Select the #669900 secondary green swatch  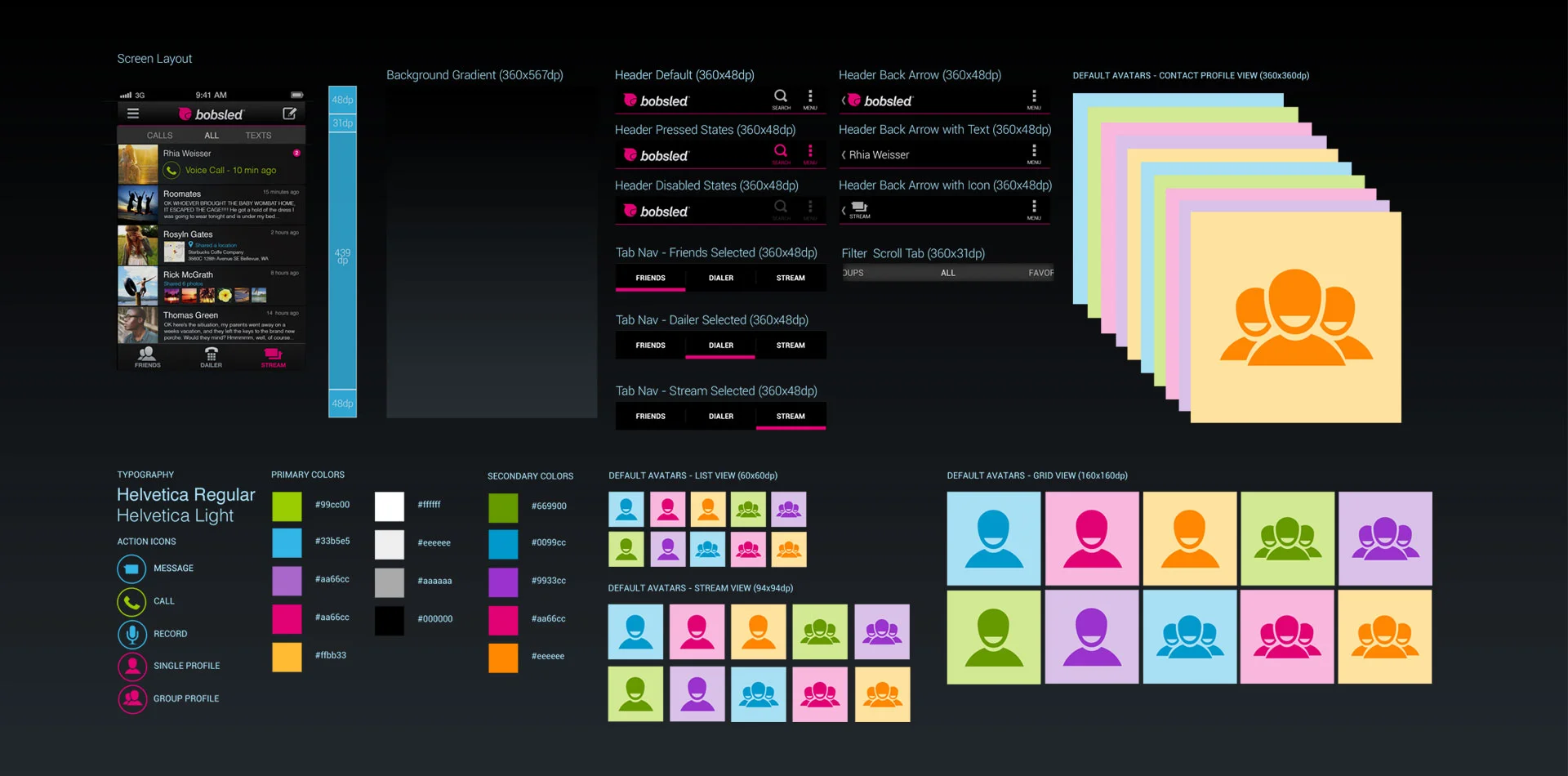pos(503,507)
